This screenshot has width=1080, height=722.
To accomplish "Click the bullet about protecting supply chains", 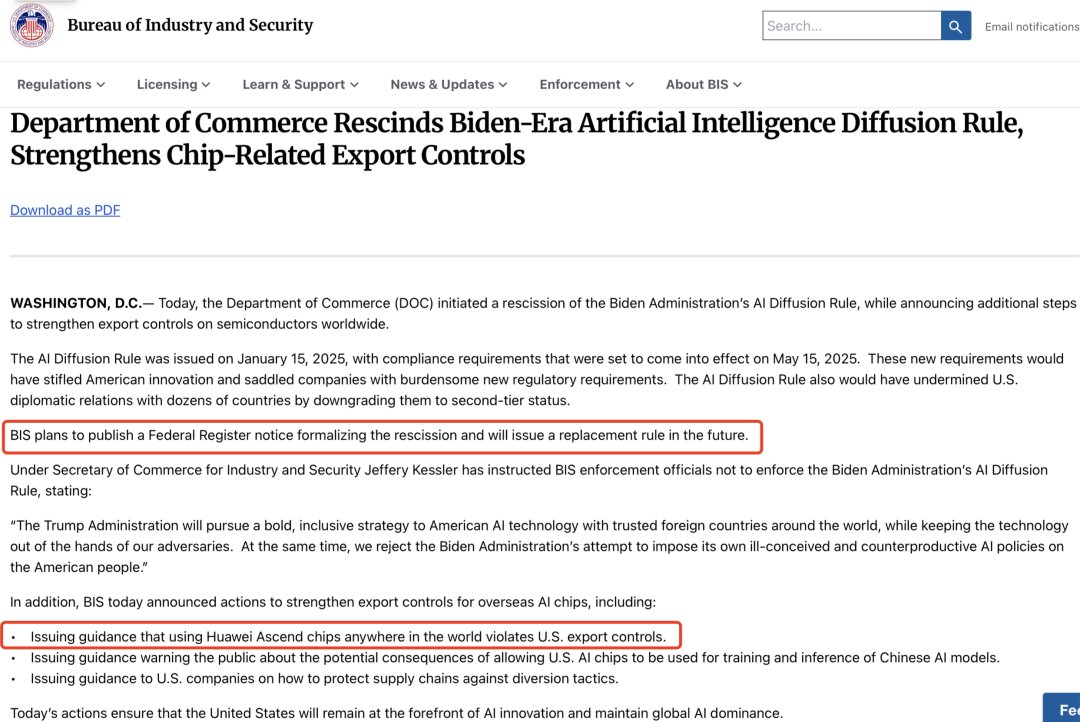I will [324, 679].
